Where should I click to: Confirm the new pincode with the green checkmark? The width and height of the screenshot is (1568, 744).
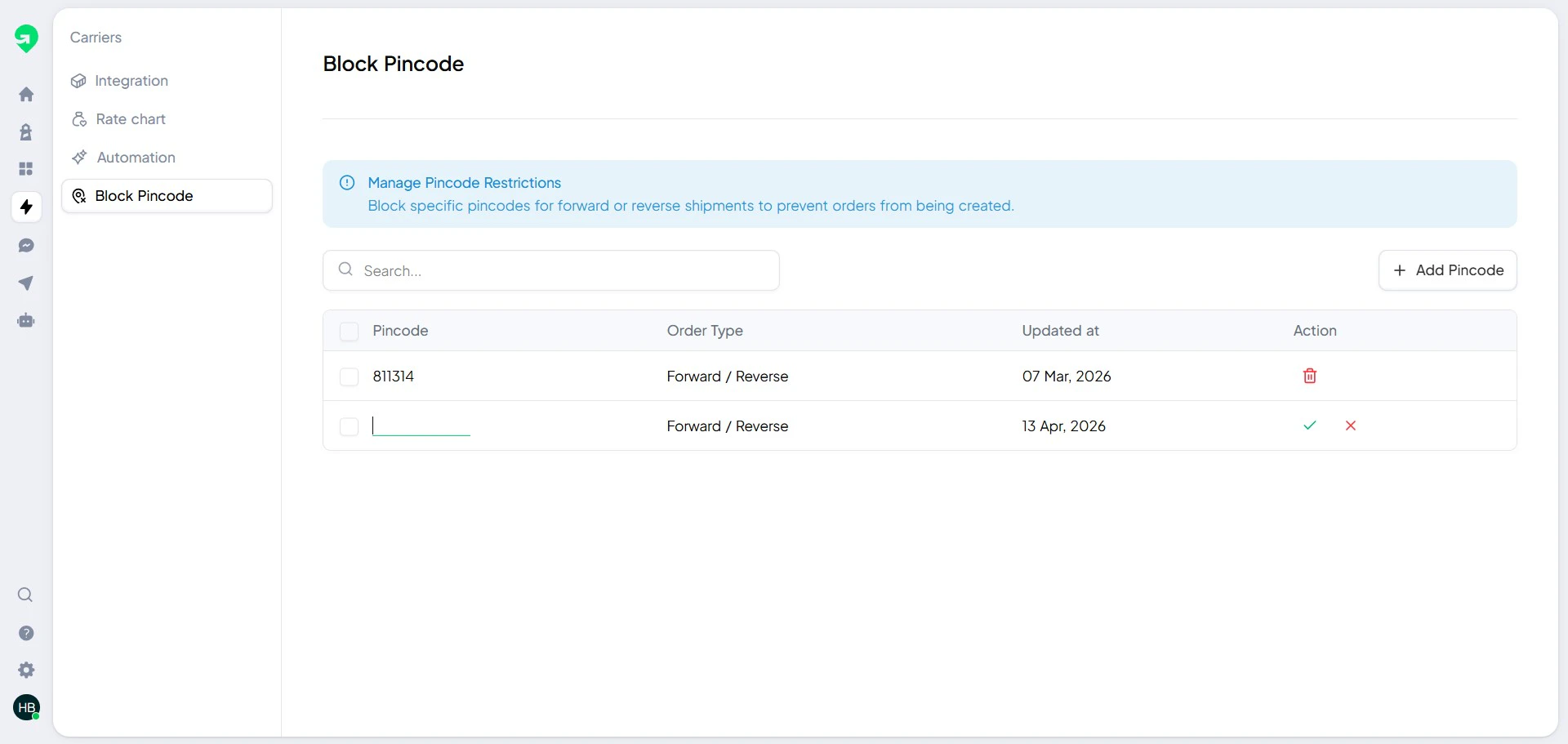pyautogui.click(x=1310, y=425)
